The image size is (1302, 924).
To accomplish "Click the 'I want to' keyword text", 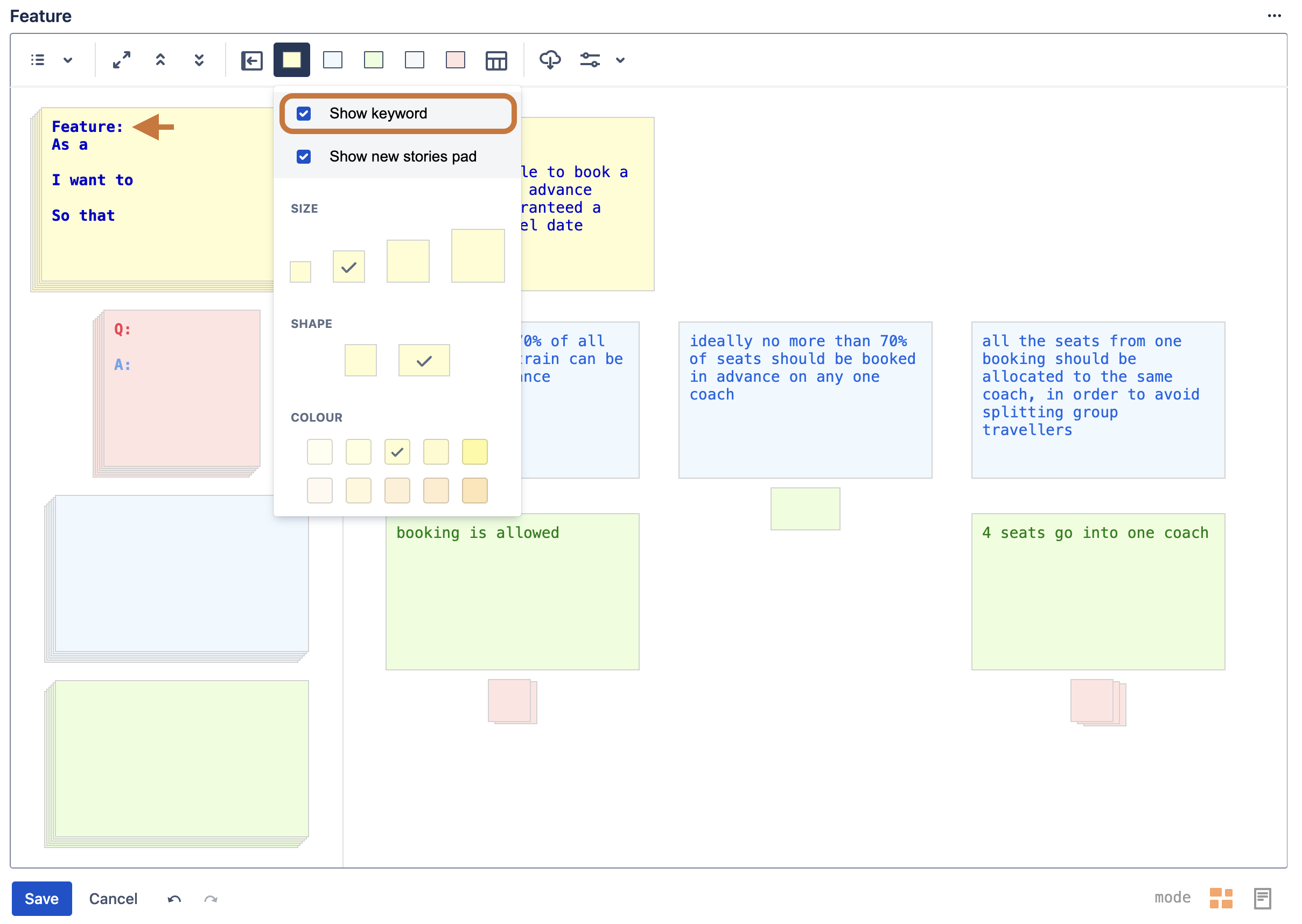I will tap(92, 180).
